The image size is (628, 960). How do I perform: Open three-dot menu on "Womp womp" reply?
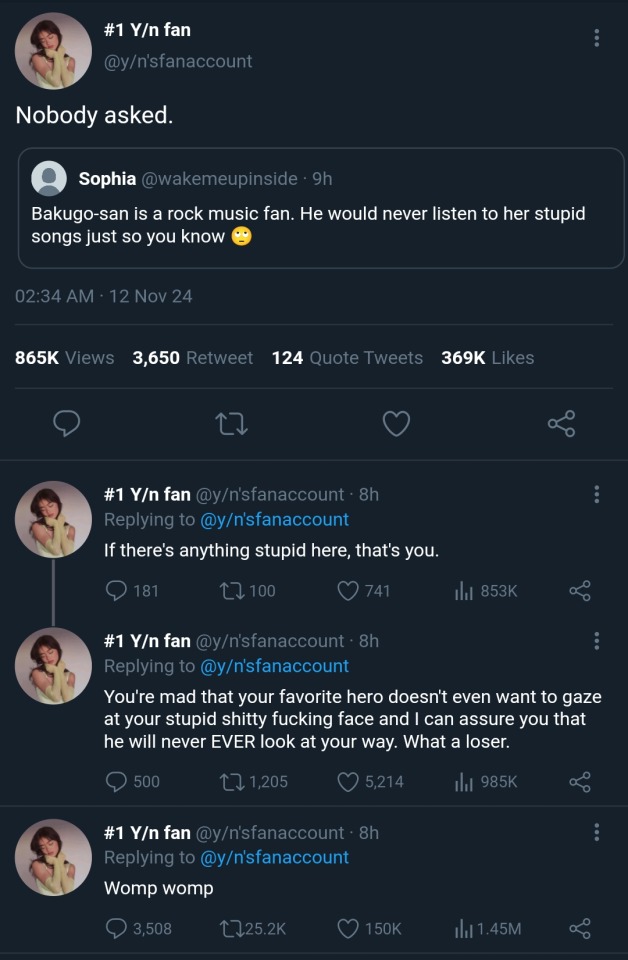[x=597, y=832]
